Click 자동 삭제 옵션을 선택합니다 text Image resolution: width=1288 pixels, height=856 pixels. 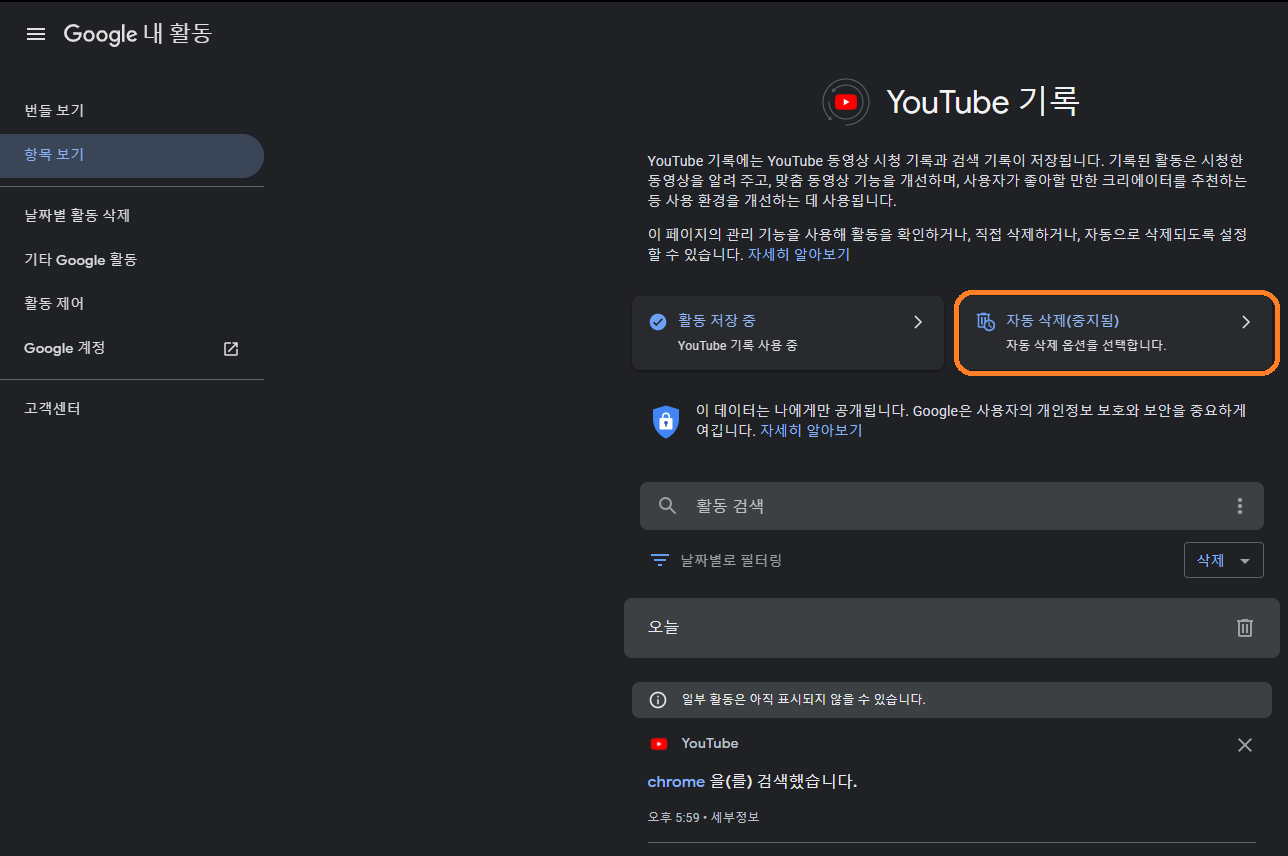click(1086, 345)
